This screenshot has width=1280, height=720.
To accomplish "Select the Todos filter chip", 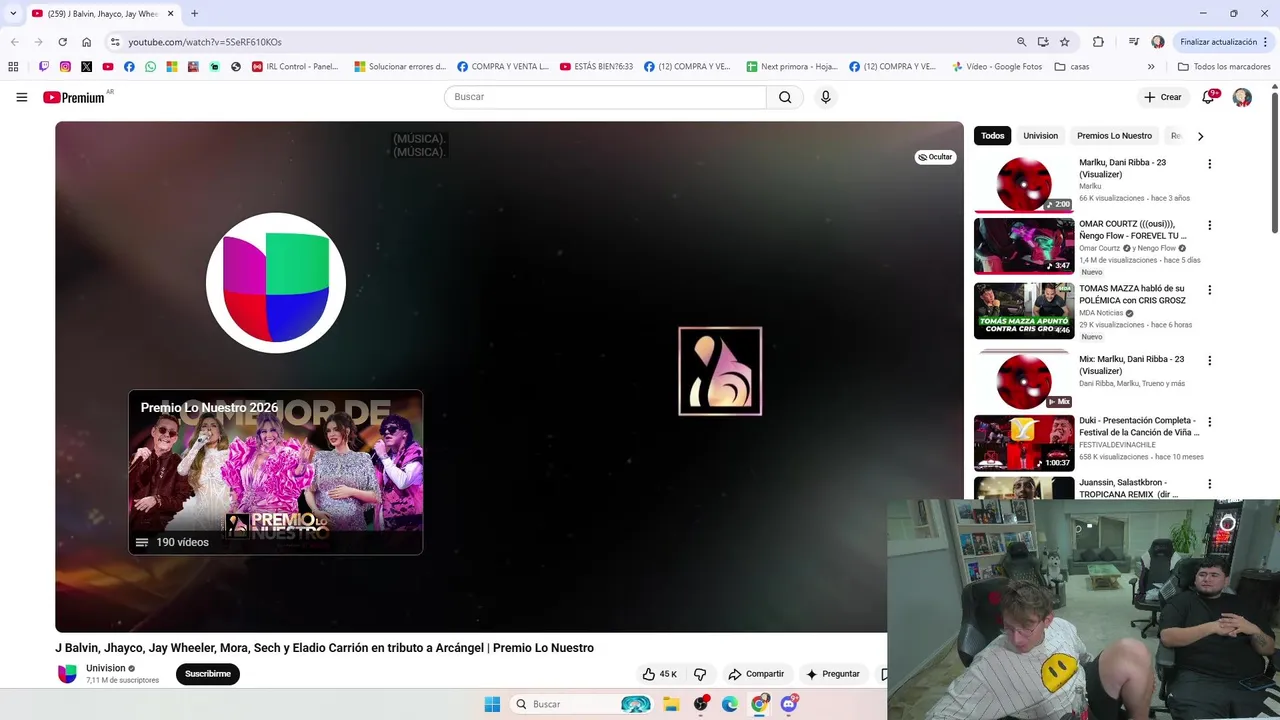I will pyautogui.click(x=992, y=136).
